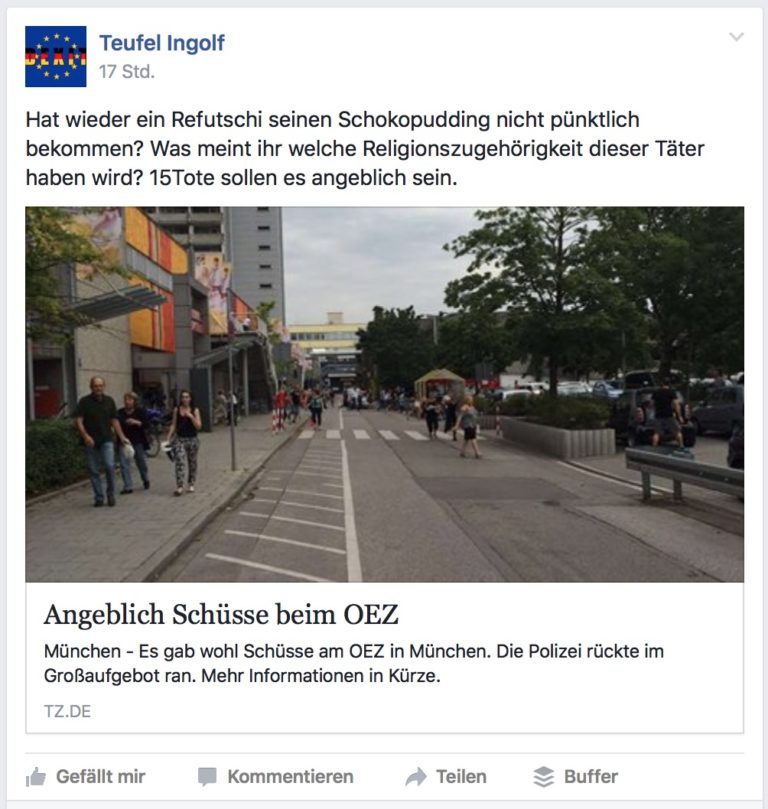Image resolution: width=768 pixels, height=809 pixels.
Task: Click the comment speech bubble icon
Action: pos(207,776)
